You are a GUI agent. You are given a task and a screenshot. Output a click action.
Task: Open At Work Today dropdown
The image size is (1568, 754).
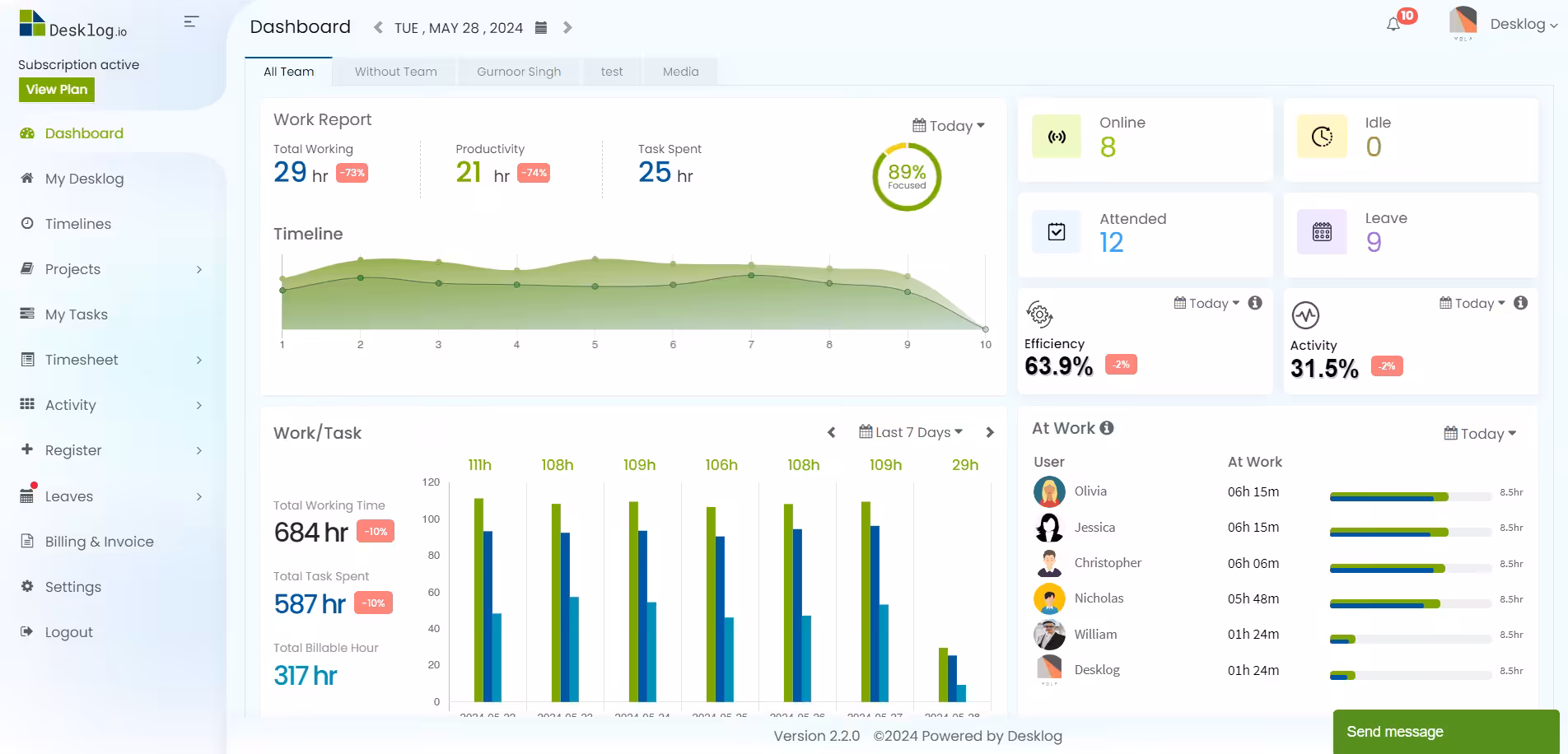pyautogui.click(x=1480, y=434)
